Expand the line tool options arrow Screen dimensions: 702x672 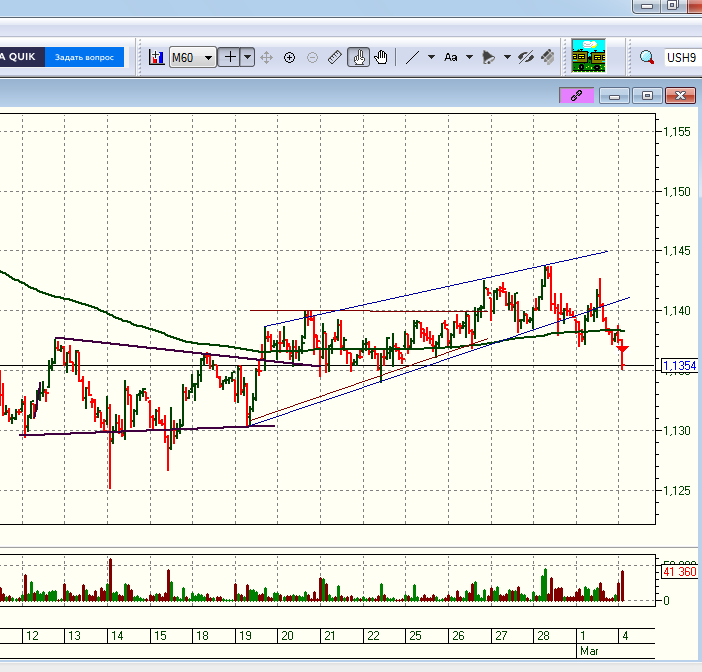(x=431, y=57)
